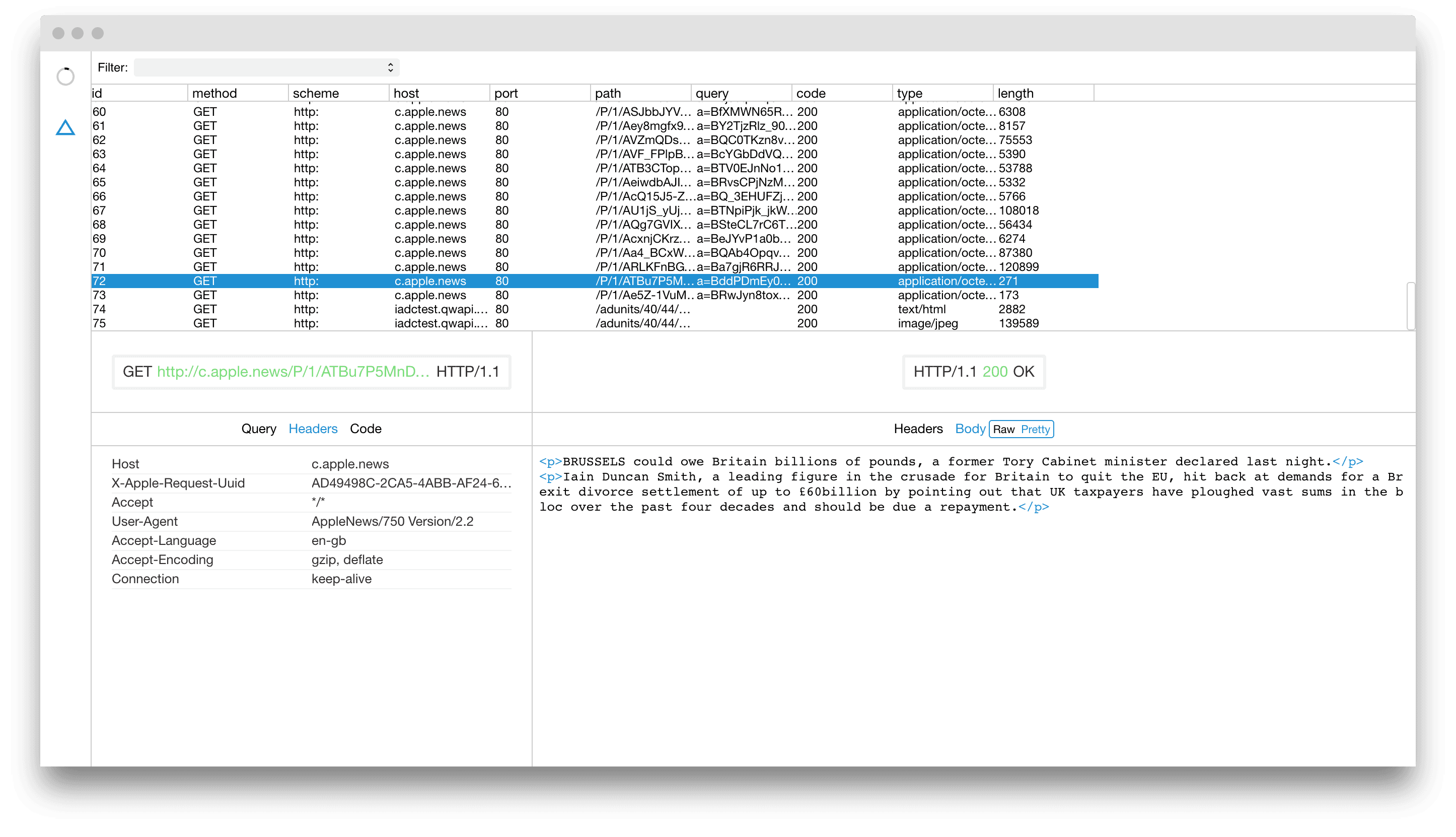Select request row with id 68
This screenshot has height=837, width=1456.
595,224
